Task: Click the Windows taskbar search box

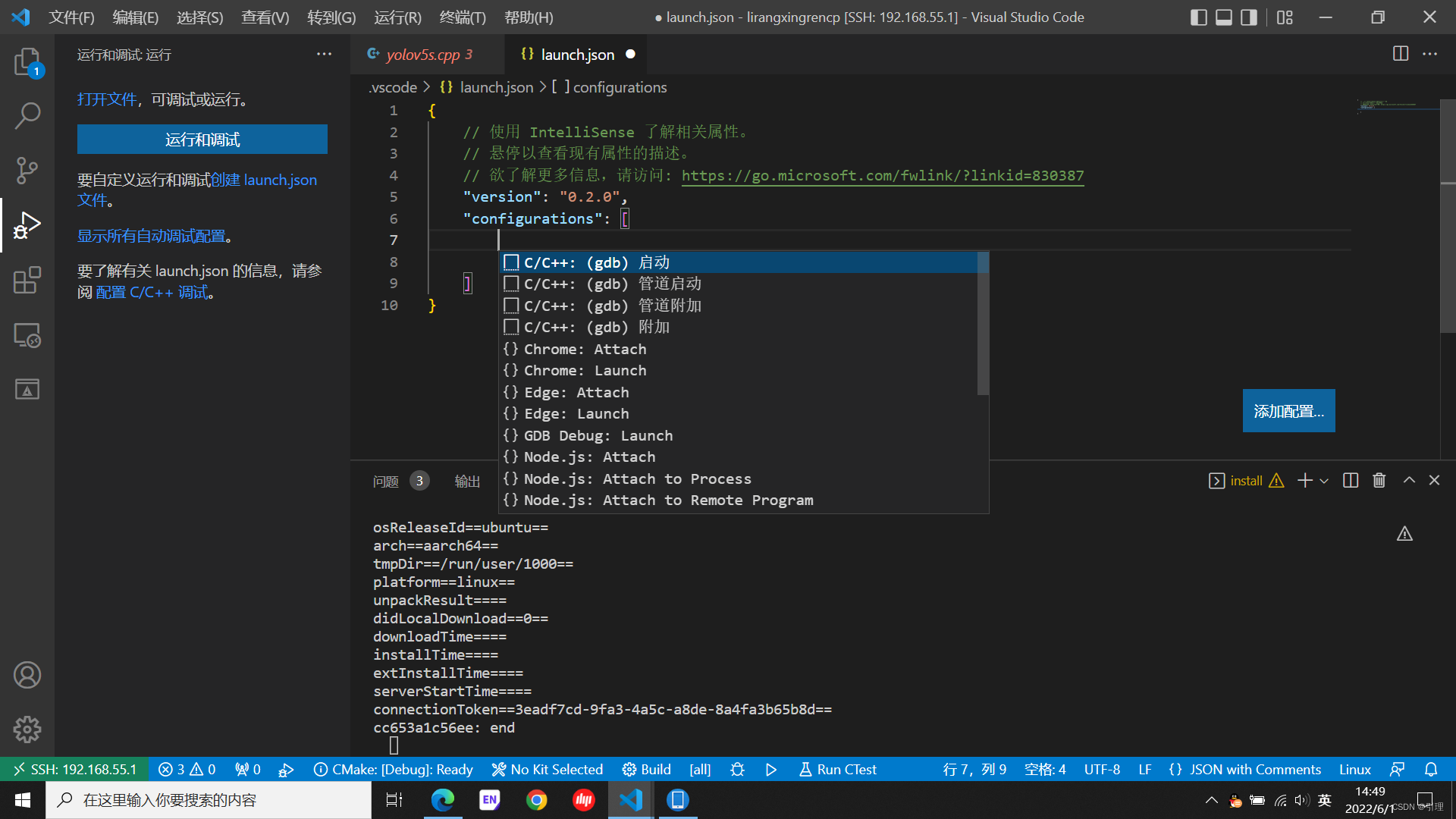Action: (x=209, y=800)
